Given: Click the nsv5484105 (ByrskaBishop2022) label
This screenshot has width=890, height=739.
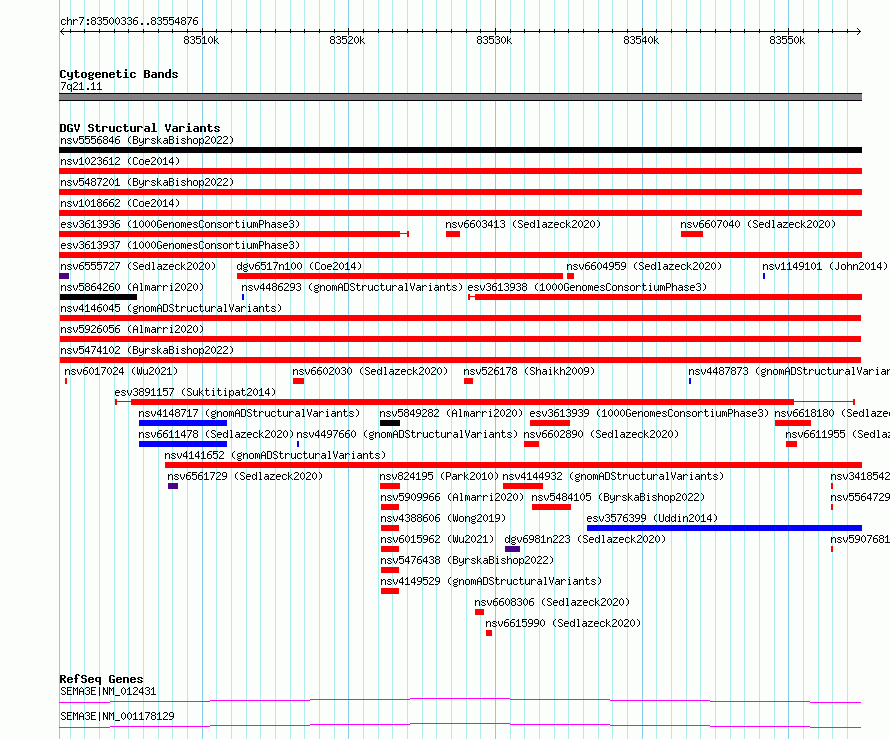Looking at the screenshot, I should [618, 497].
